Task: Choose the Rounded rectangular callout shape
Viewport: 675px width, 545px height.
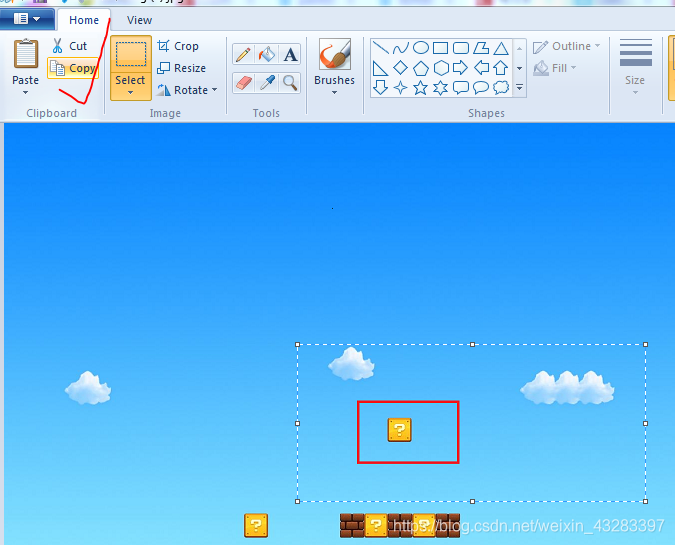Action: tap(461, 87)
